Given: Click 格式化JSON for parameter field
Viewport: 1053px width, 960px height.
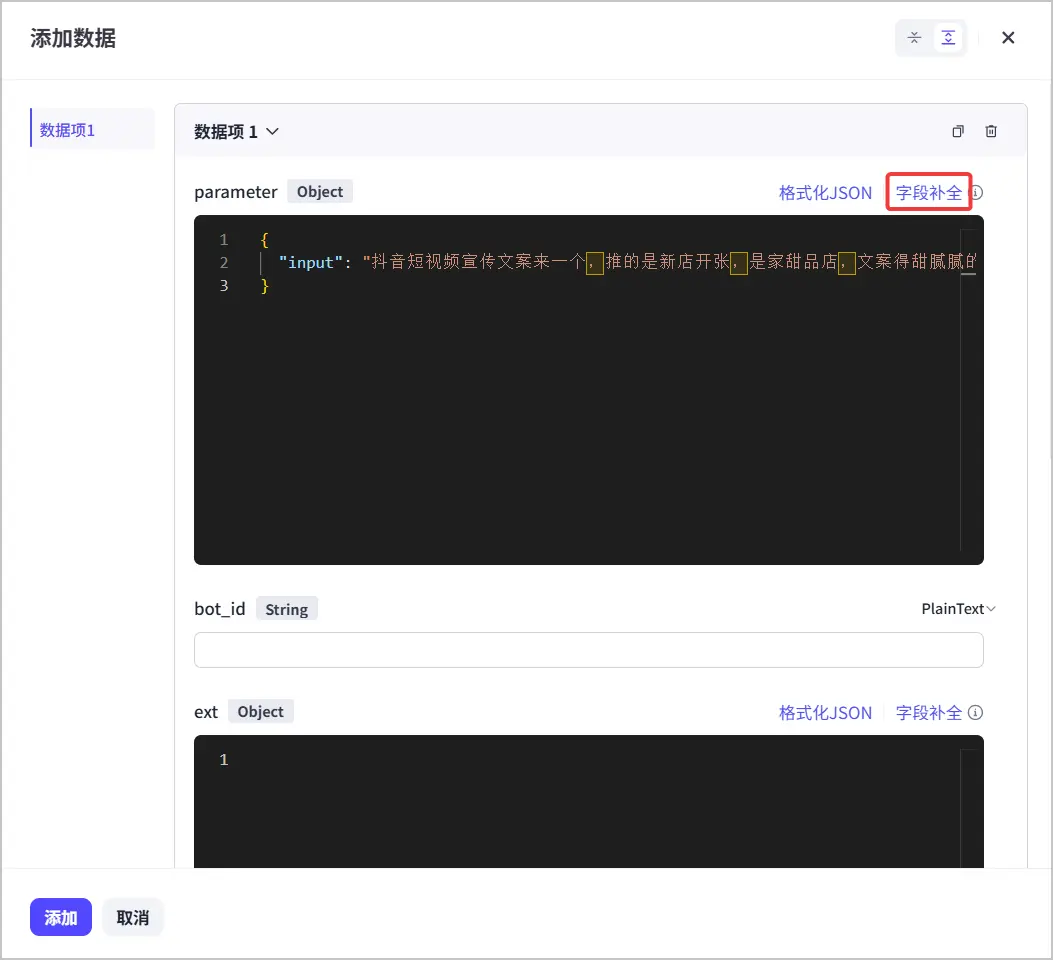Looking at the screenshot, I should 825,193.
